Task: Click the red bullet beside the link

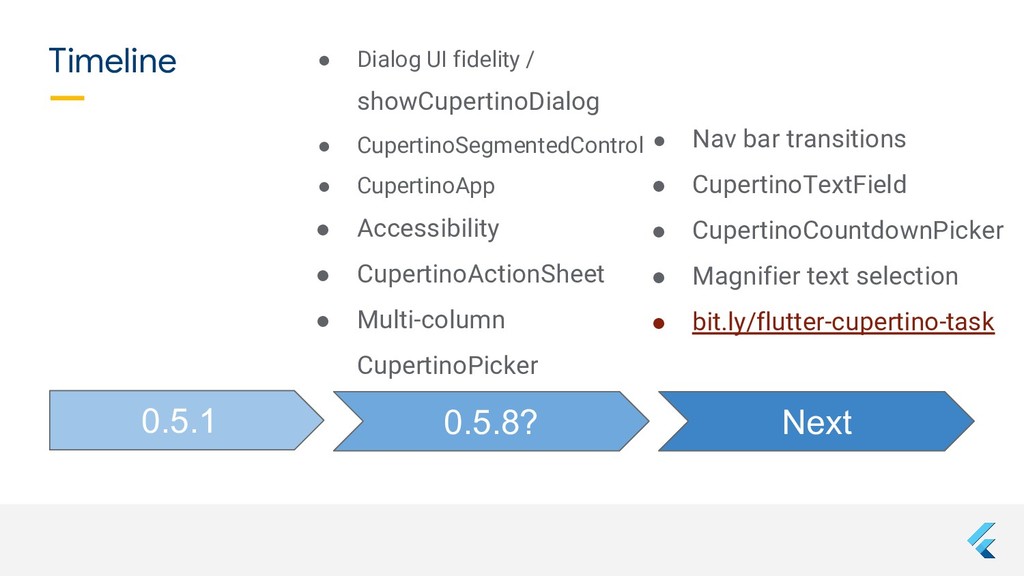Action: 659,323
